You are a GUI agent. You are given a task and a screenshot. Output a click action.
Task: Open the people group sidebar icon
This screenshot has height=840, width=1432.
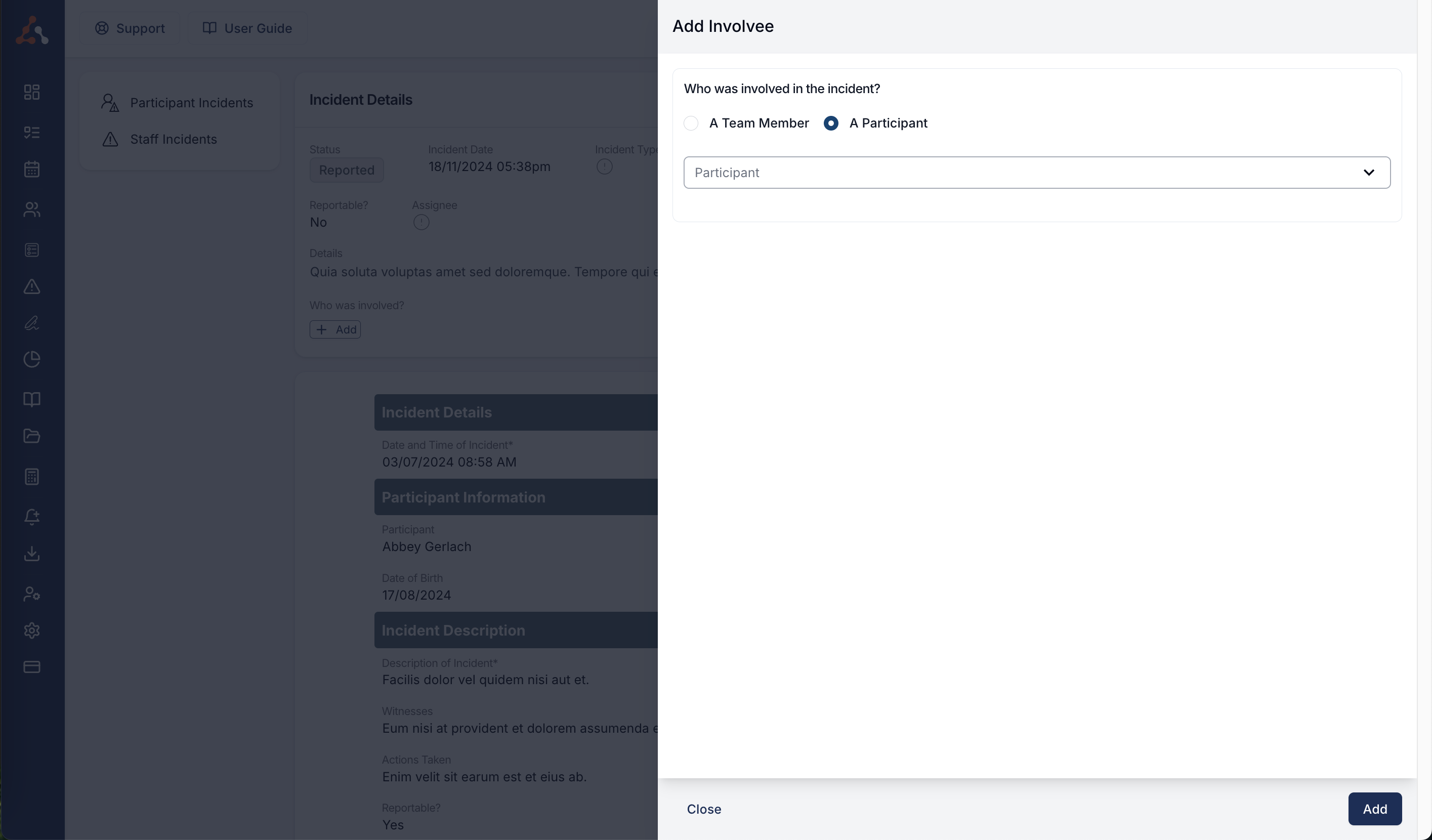pyautogui.click(x=32, y=209)
